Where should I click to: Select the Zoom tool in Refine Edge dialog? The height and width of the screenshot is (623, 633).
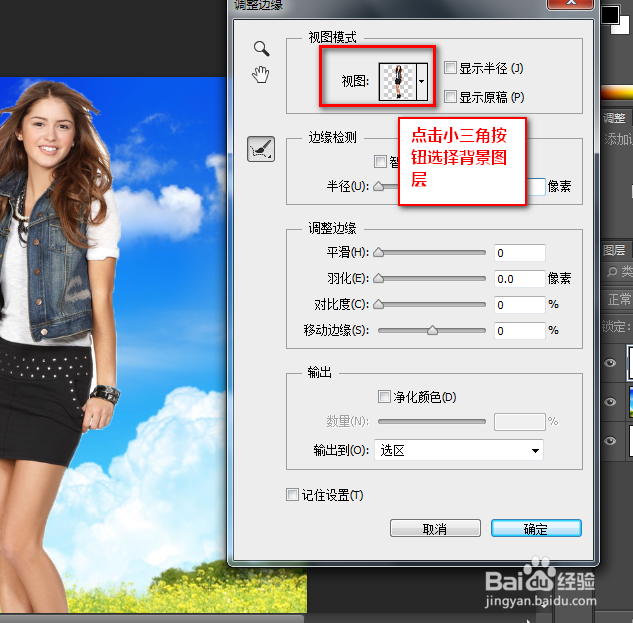262,48
